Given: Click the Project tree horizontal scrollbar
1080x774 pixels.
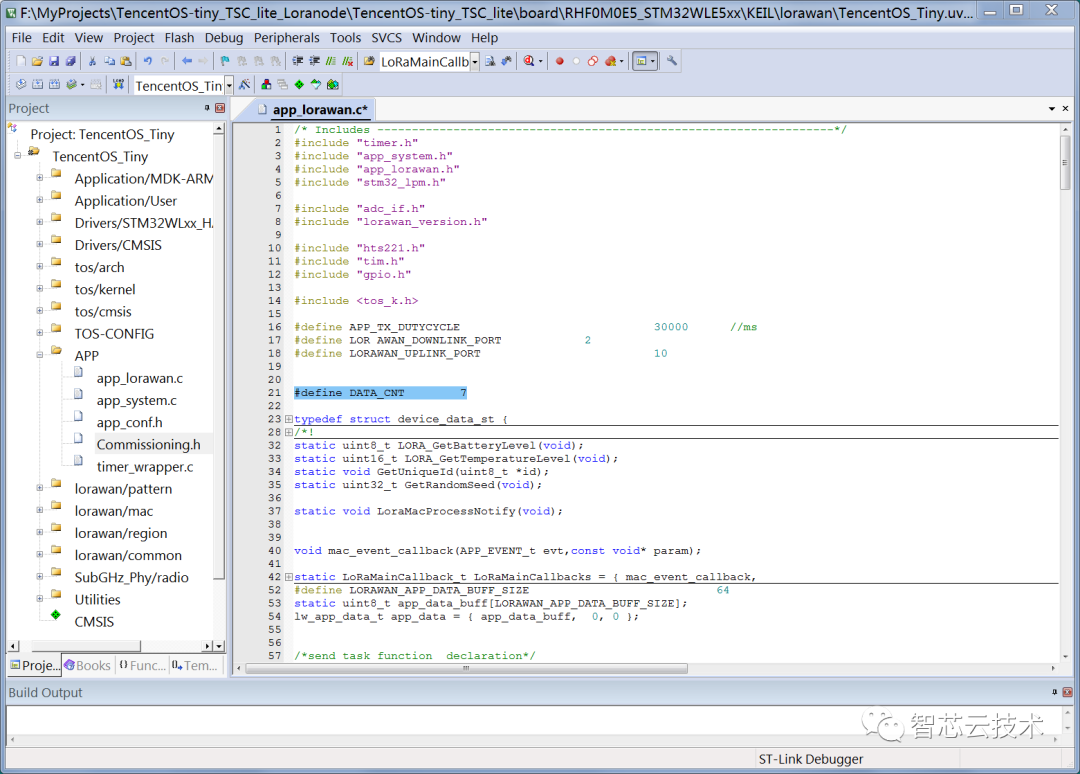Looking at the screenshot, I should [x=86, y=646].
